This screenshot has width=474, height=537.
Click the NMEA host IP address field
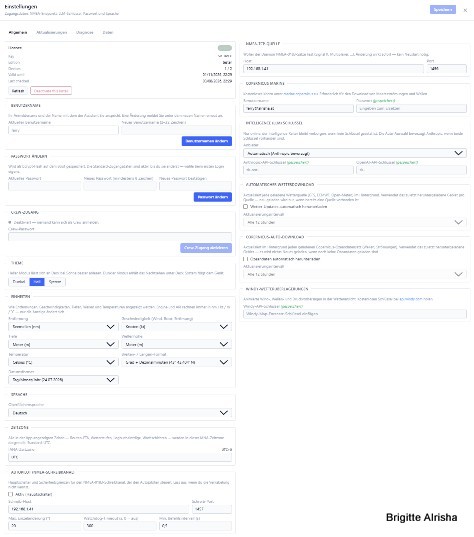pyautogui.click(x=333, y=68)
